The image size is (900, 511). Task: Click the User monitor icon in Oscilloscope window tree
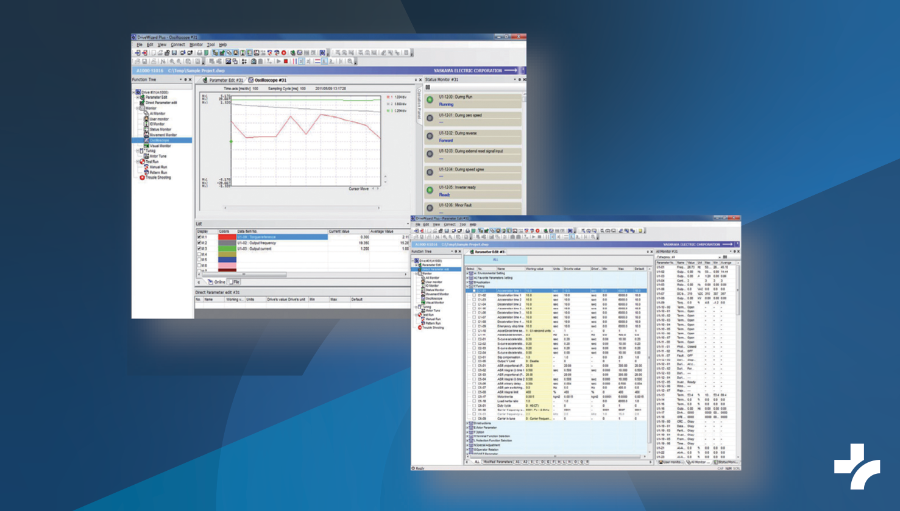[146, 119]
